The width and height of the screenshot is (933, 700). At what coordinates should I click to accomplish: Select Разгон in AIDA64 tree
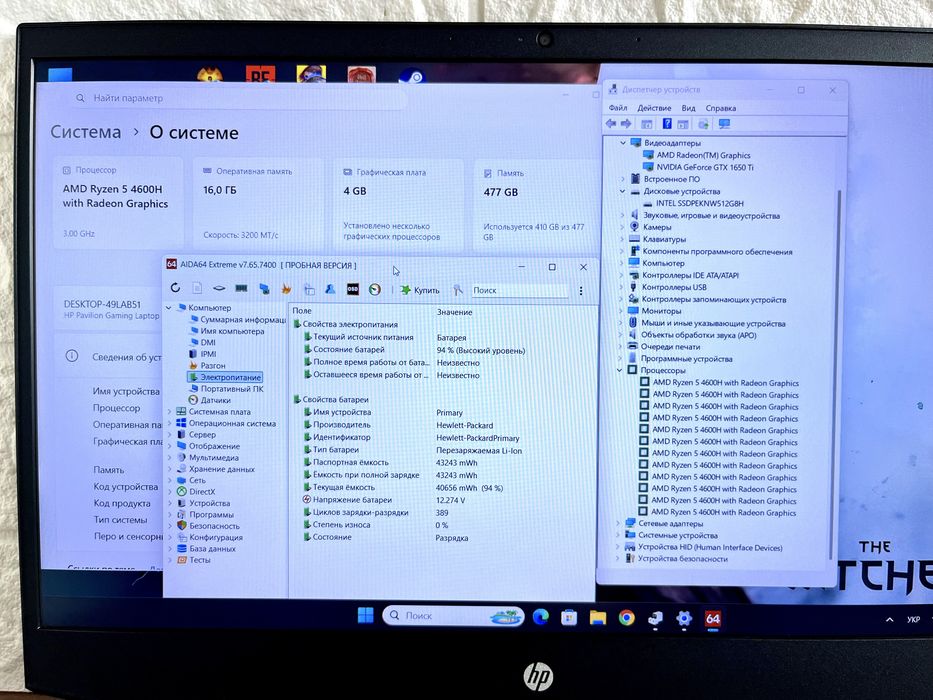[x=207, y=365]
